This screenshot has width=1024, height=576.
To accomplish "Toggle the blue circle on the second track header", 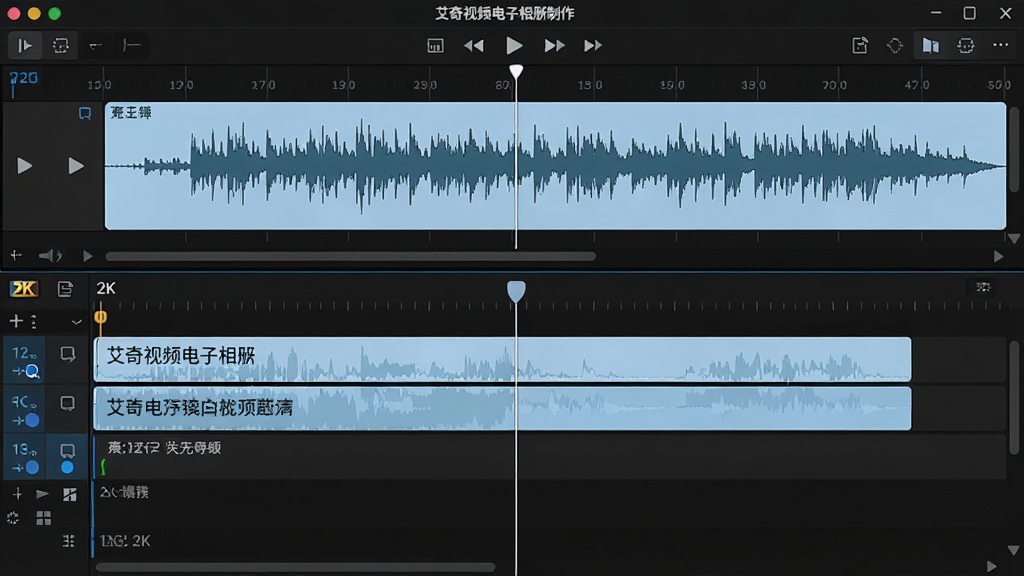I will coord(32,421).
